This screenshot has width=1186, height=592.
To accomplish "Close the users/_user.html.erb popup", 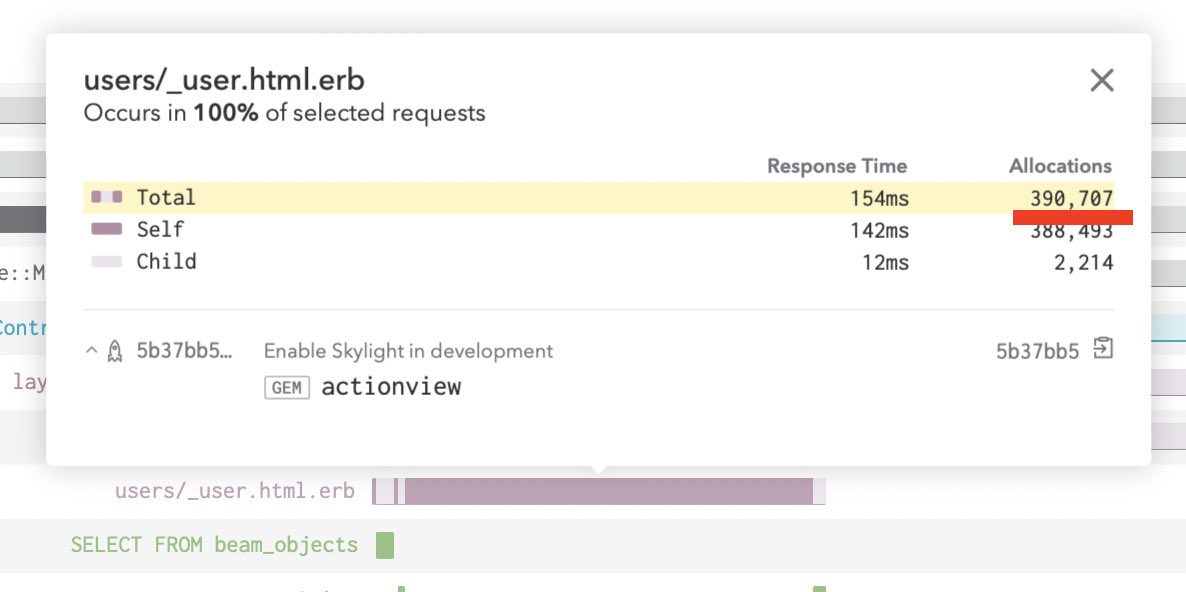I will [x=1101, y=80].
